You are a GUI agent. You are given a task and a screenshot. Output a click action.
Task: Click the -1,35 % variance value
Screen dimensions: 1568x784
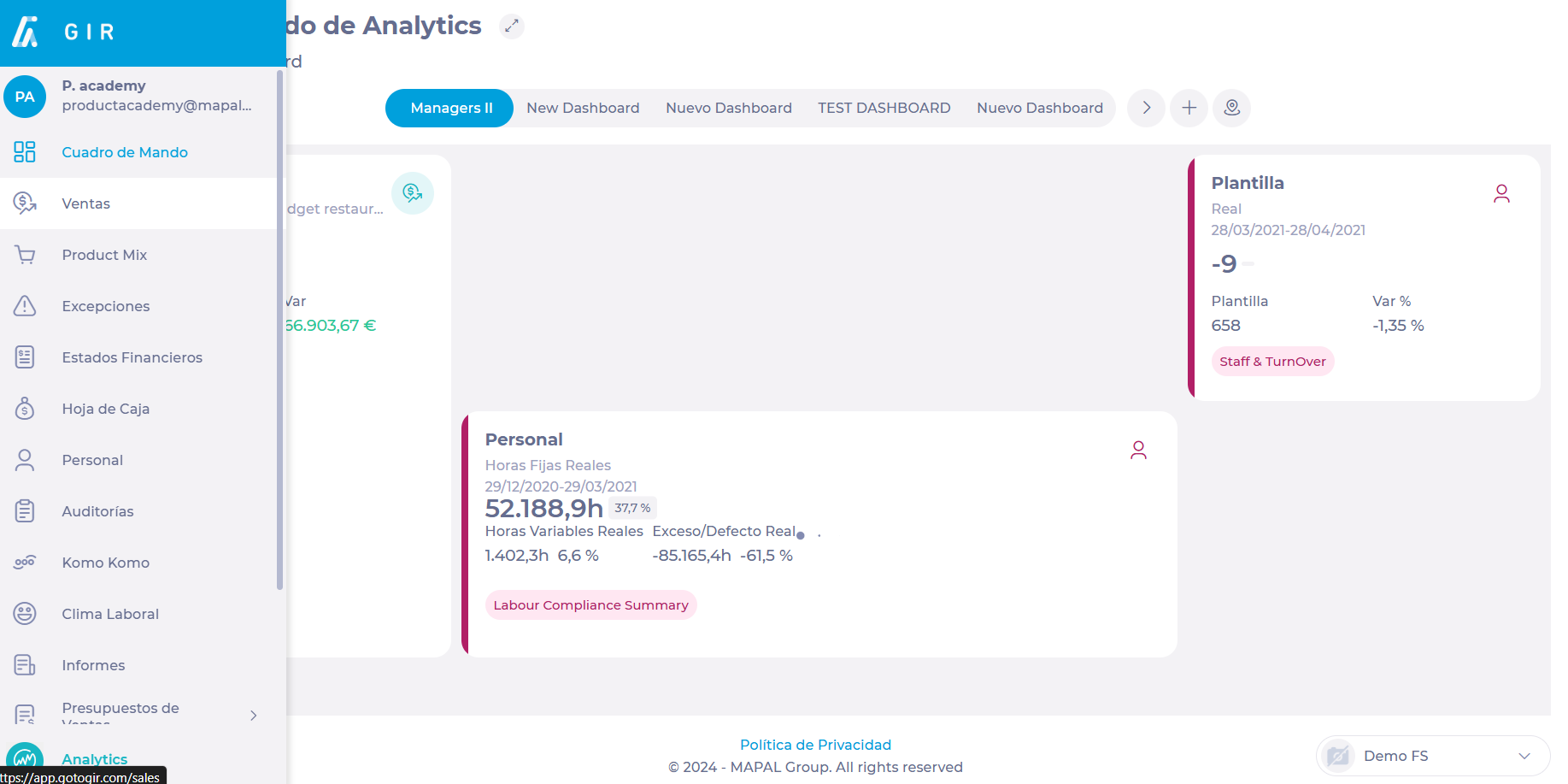[x=1398, y=326]
